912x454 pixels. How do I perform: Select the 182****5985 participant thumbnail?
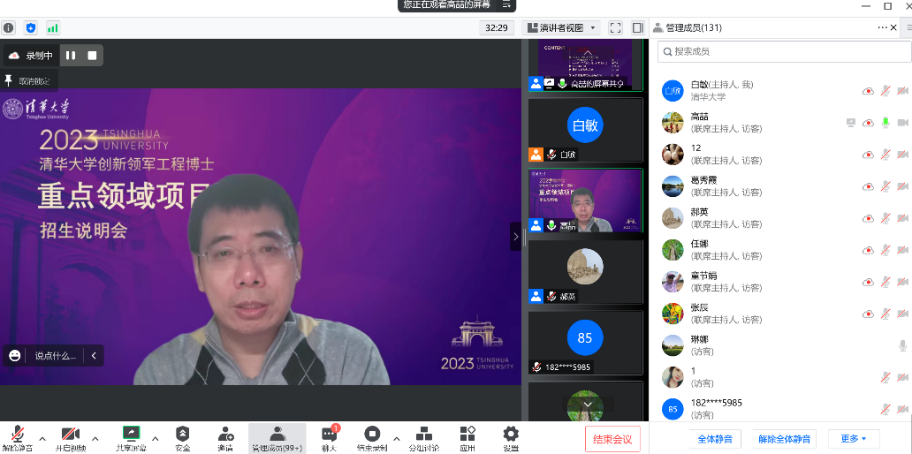tap(585, 342)
